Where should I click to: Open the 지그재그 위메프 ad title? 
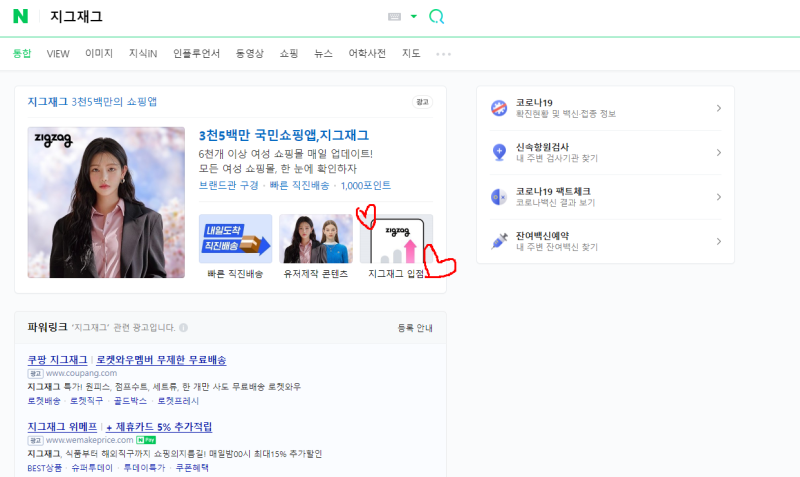(x=62, y=427)
